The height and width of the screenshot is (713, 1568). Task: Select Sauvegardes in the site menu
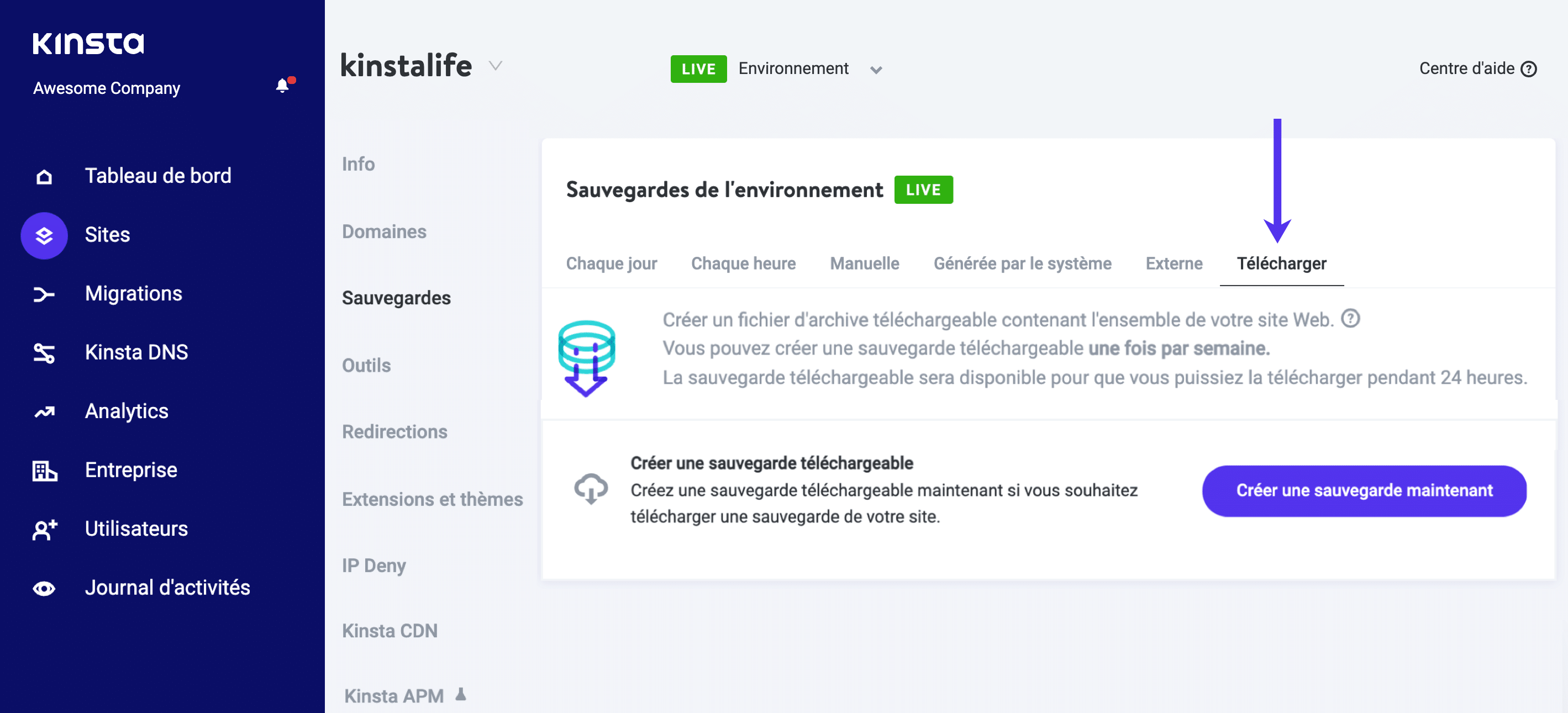pyautogui.click(x=396, y=298)
